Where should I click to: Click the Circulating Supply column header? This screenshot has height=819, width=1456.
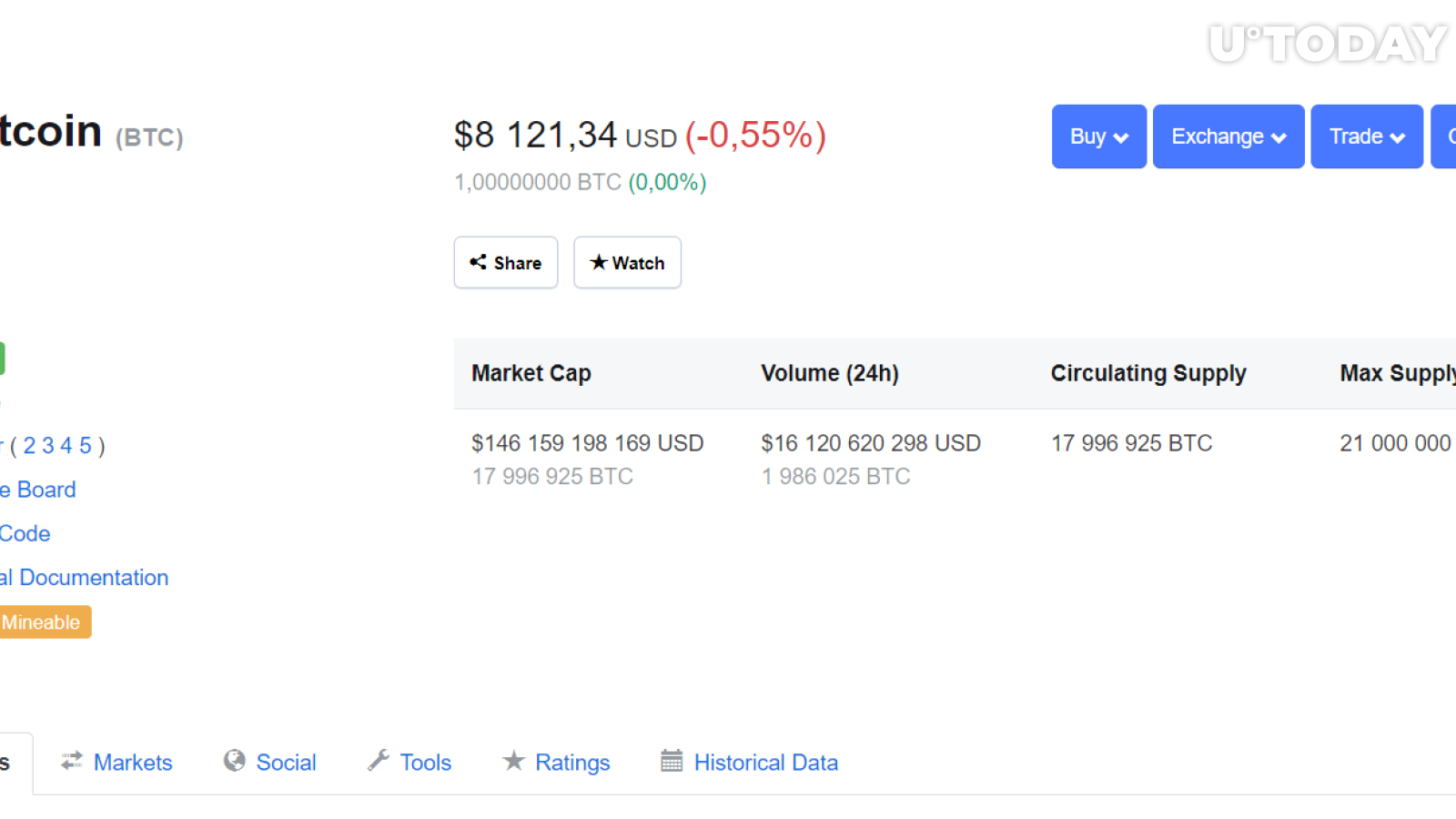[x=1148, y=373]
